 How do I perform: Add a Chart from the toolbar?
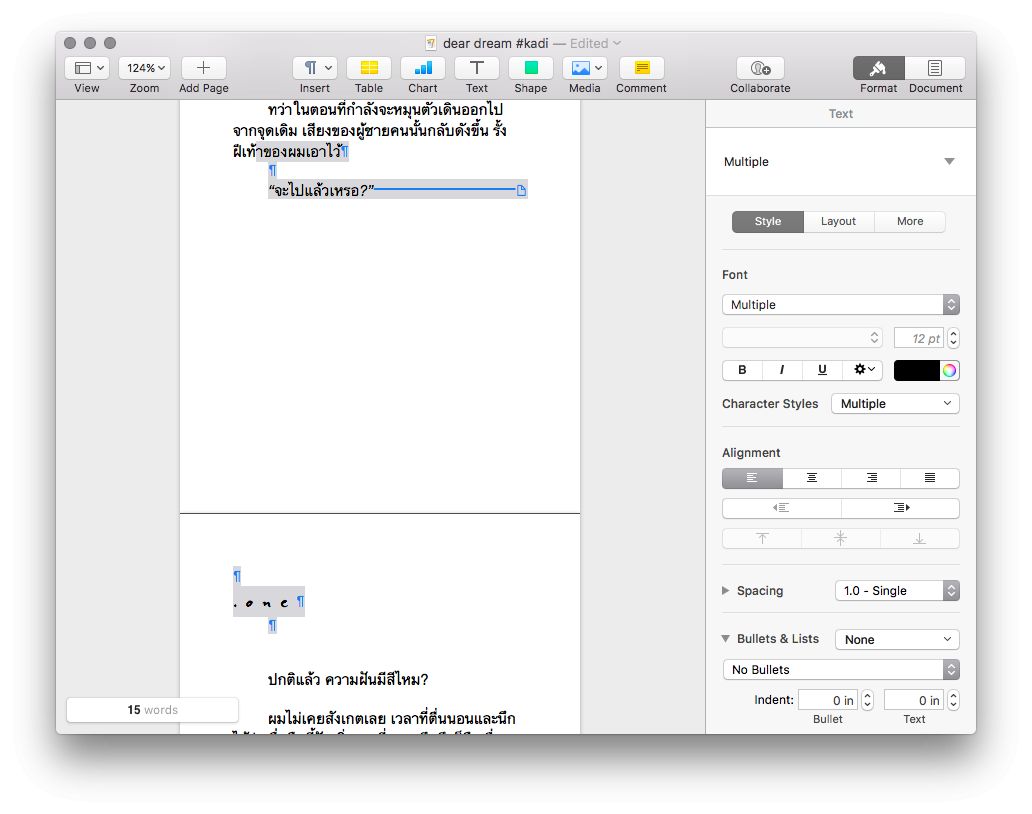[x=422, y=68]
